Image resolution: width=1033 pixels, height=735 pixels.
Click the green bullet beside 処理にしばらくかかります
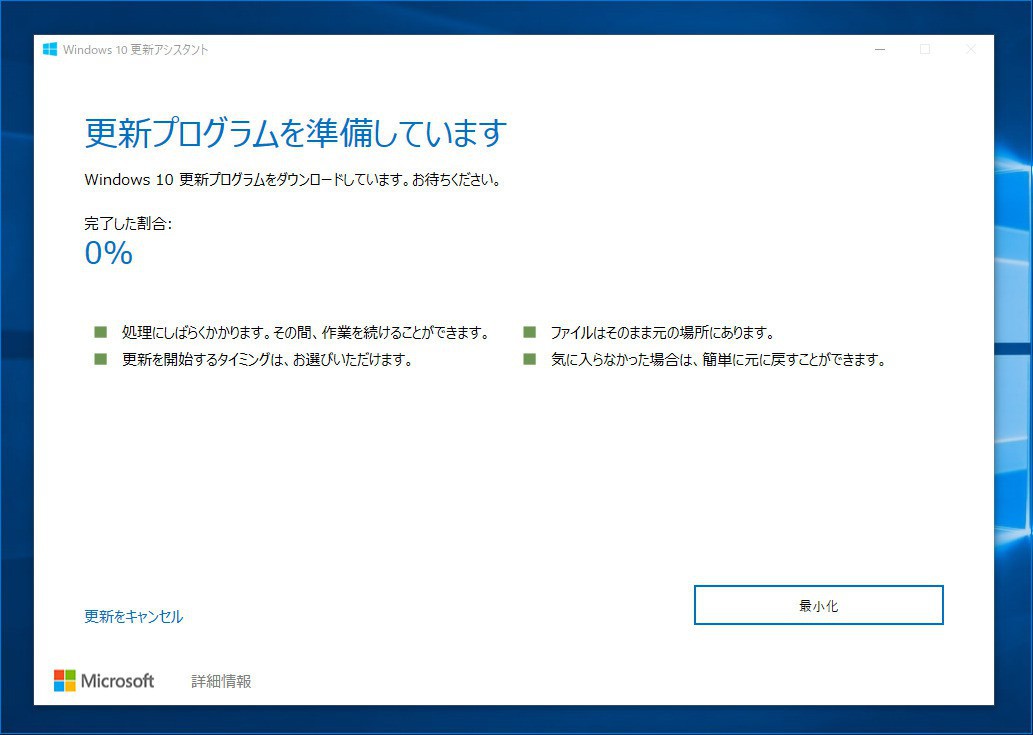[x=100, y=332]
